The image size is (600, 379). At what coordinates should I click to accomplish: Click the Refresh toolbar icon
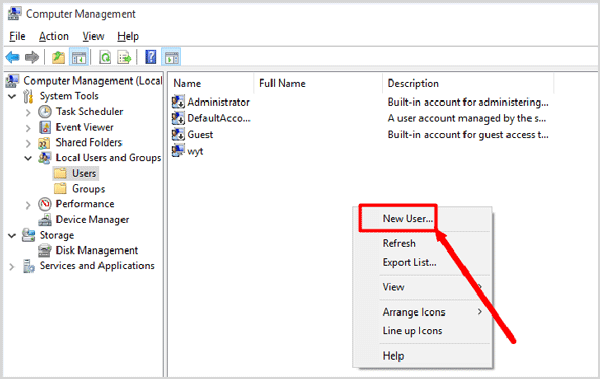click(105, 57)
